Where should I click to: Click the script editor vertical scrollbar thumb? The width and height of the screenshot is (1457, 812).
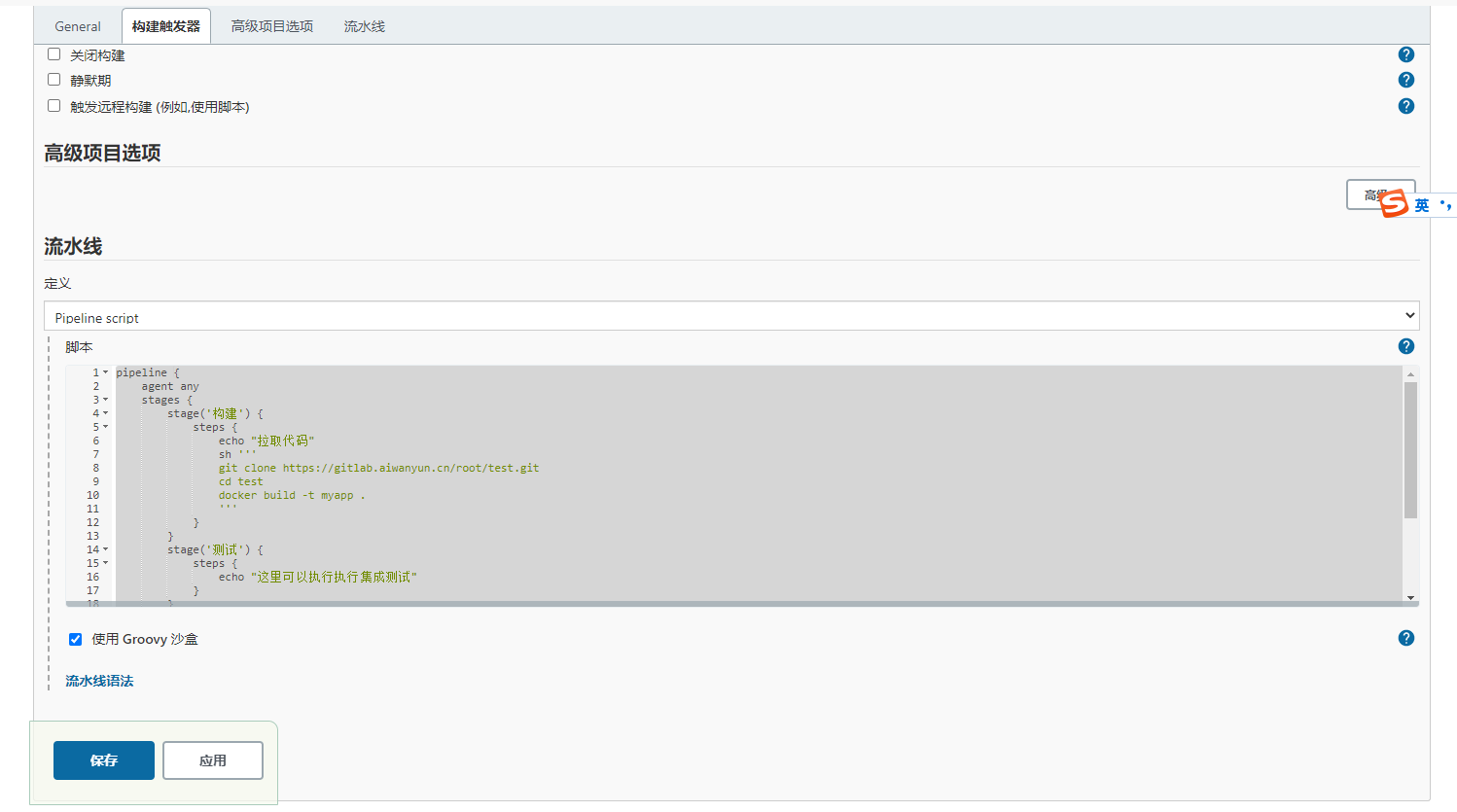[1410, 449]
